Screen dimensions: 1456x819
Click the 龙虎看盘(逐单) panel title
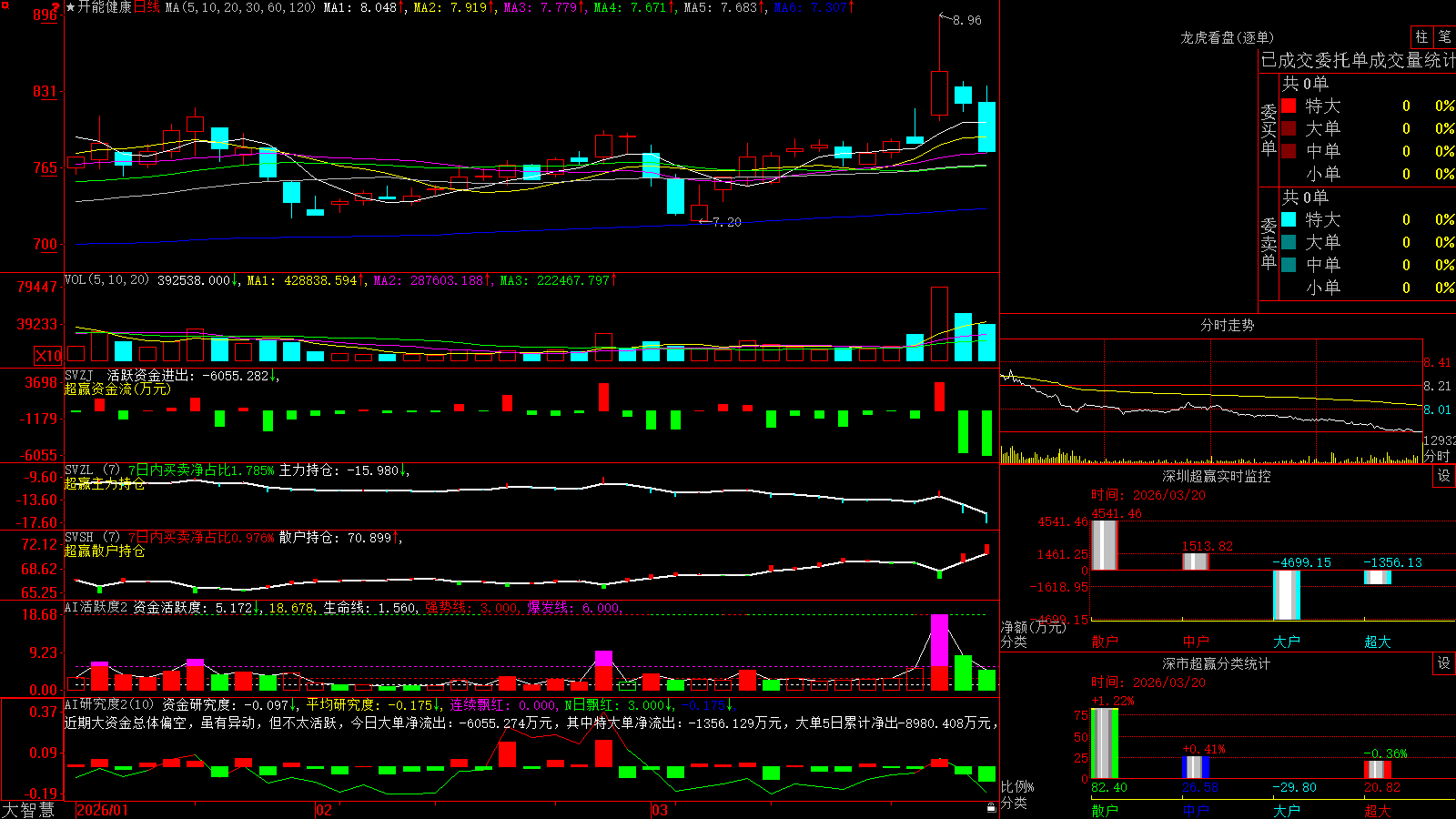click(x=1228, y=37)
